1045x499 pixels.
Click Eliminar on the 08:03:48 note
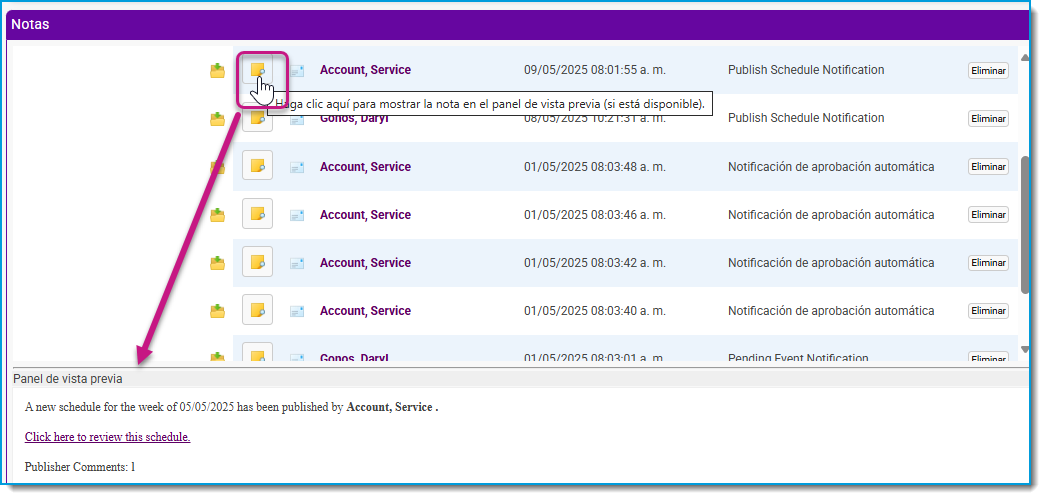[988, 167]
